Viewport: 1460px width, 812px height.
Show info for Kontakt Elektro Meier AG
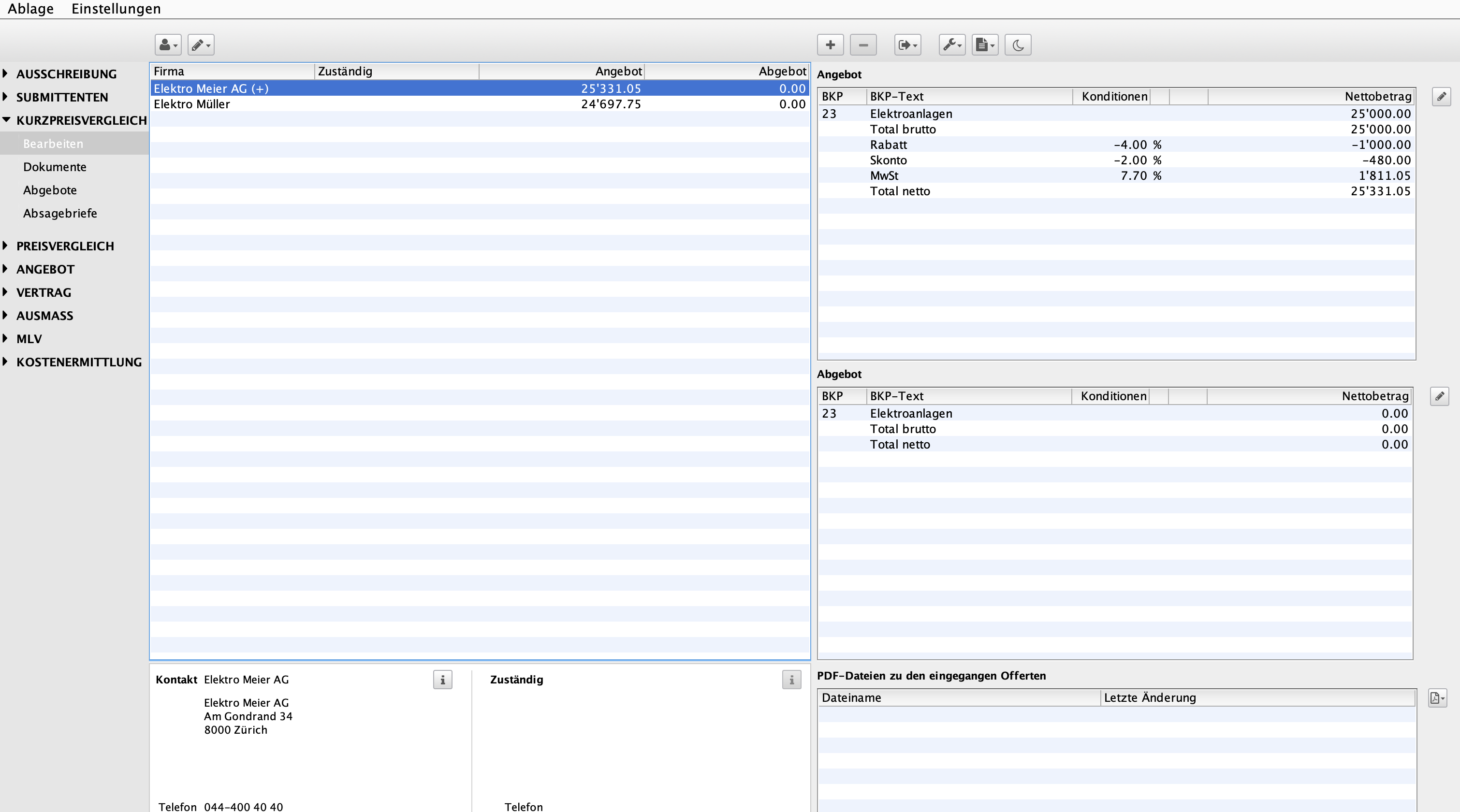click(x=443, y=680)
